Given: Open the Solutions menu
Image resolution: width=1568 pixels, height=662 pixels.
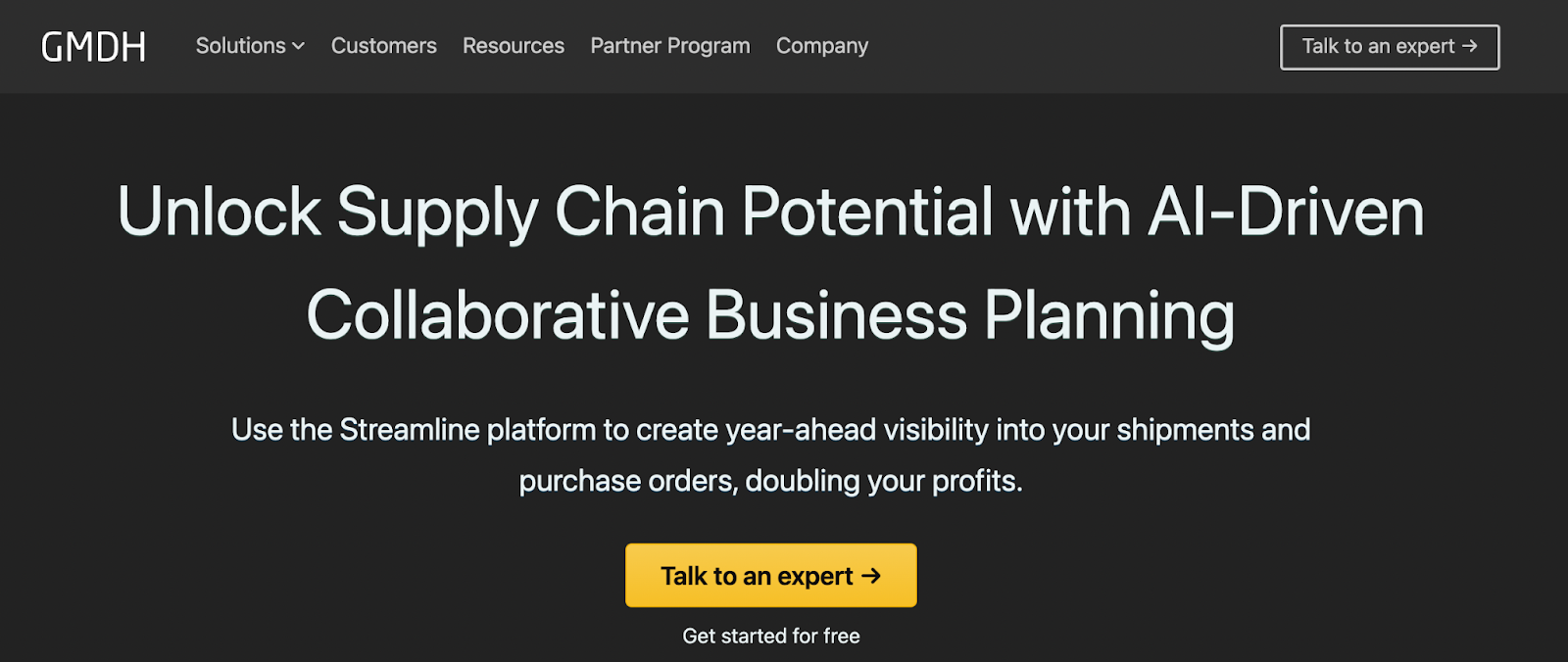Looking at the screenshot, I should point(241,46).
